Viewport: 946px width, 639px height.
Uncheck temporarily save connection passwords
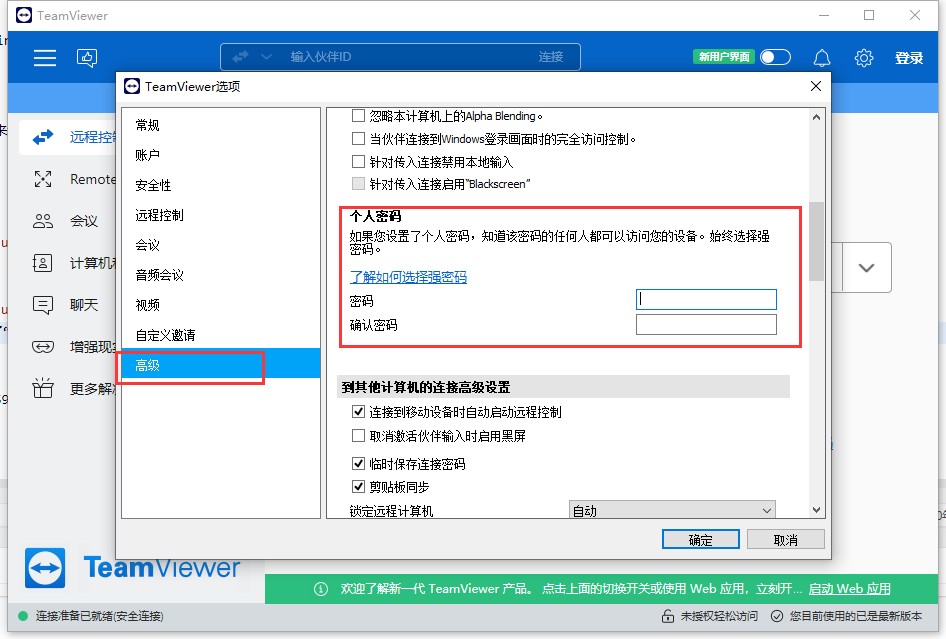click(x=358, y=463)
